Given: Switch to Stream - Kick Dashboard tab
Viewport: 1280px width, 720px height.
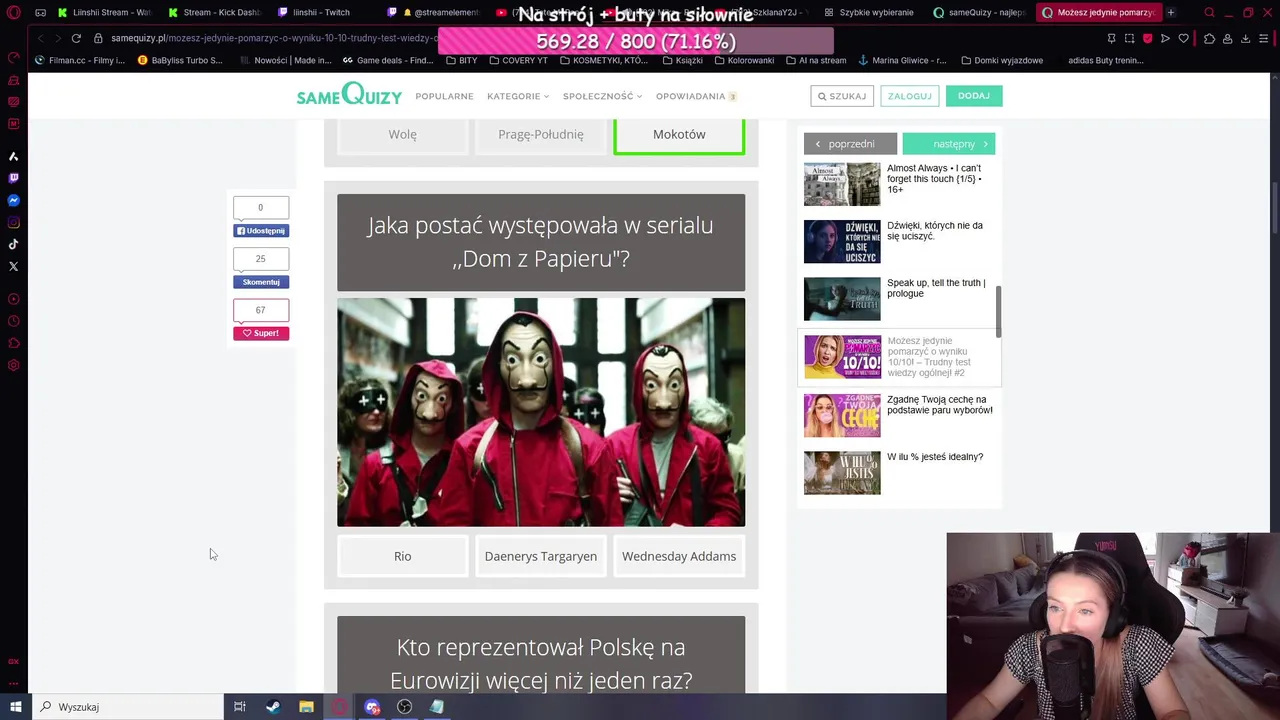Looking at the screenshot, I should (x=214, y=13).
